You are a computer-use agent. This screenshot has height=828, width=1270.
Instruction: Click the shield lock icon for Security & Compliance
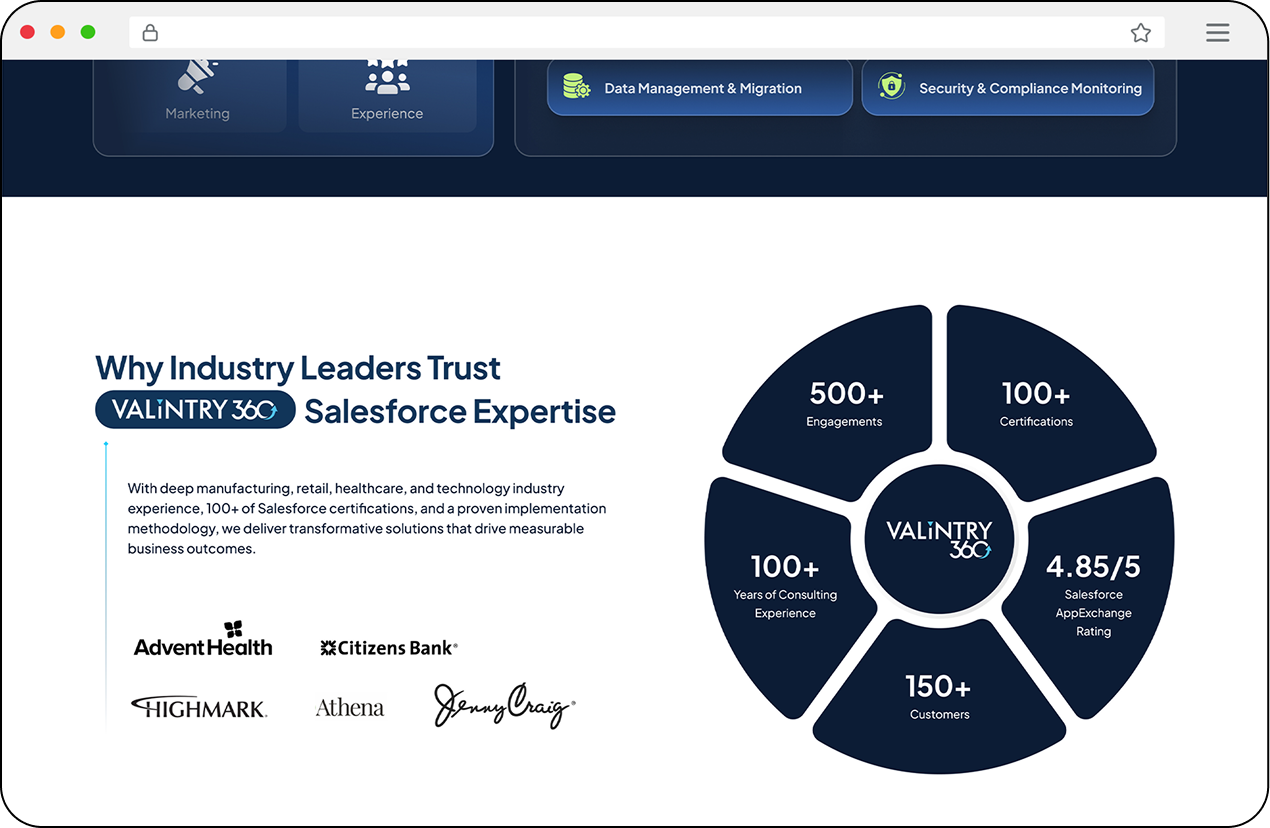click(x=891, y=86)
